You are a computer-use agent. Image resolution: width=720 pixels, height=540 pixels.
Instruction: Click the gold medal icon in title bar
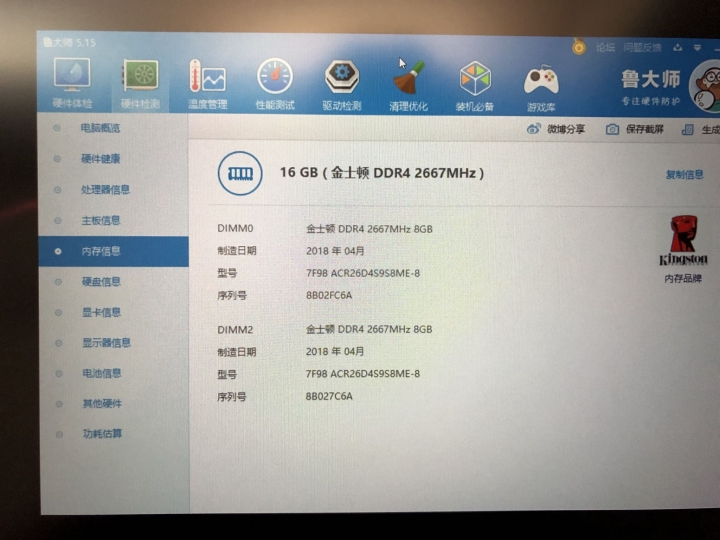pos(579,46)
